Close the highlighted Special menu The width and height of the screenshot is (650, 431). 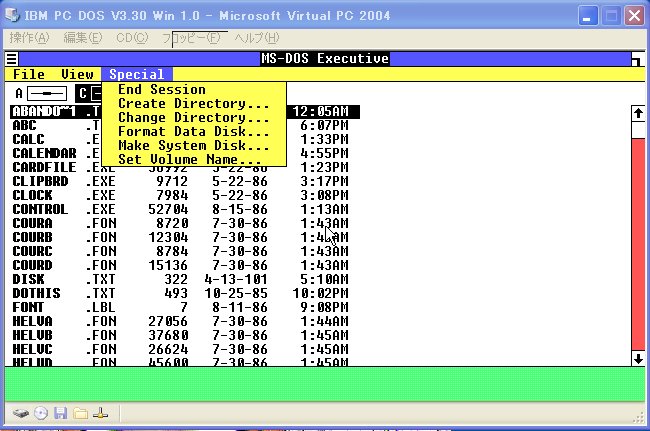tap(137, 75)
